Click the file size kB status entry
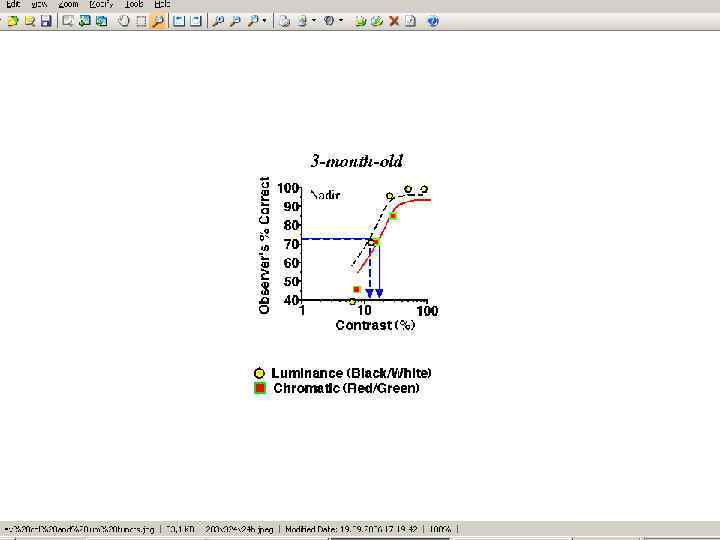 pyautogui.click(x=180, y=529)
